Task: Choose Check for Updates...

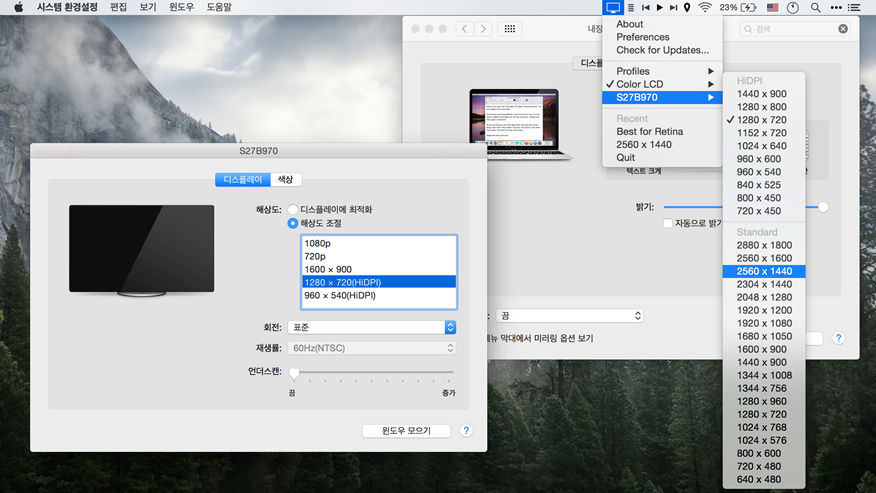Action: click(662, 50)
